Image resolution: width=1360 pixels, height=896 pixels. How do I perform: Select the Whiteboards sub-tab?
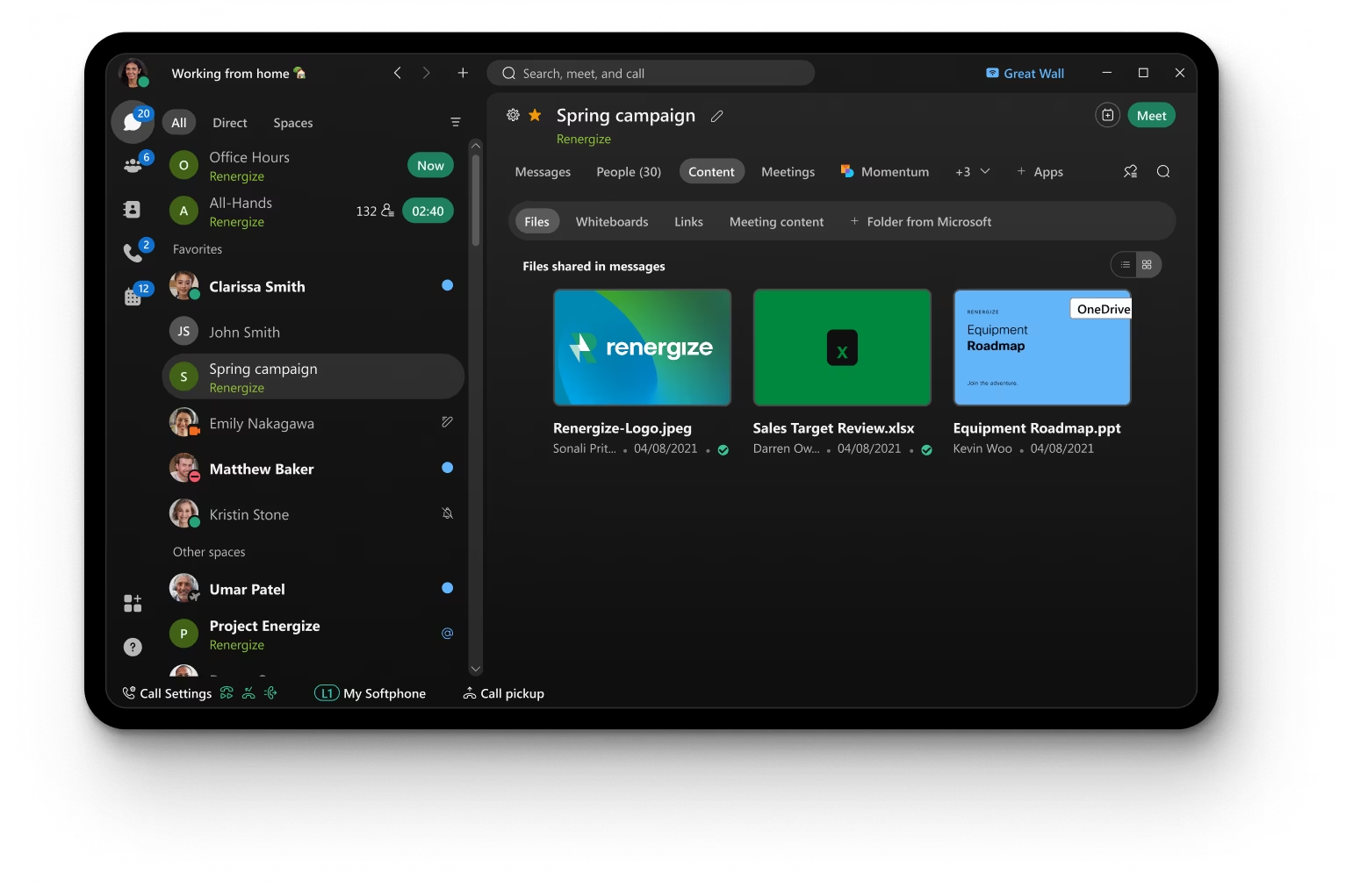pos(612,221)
